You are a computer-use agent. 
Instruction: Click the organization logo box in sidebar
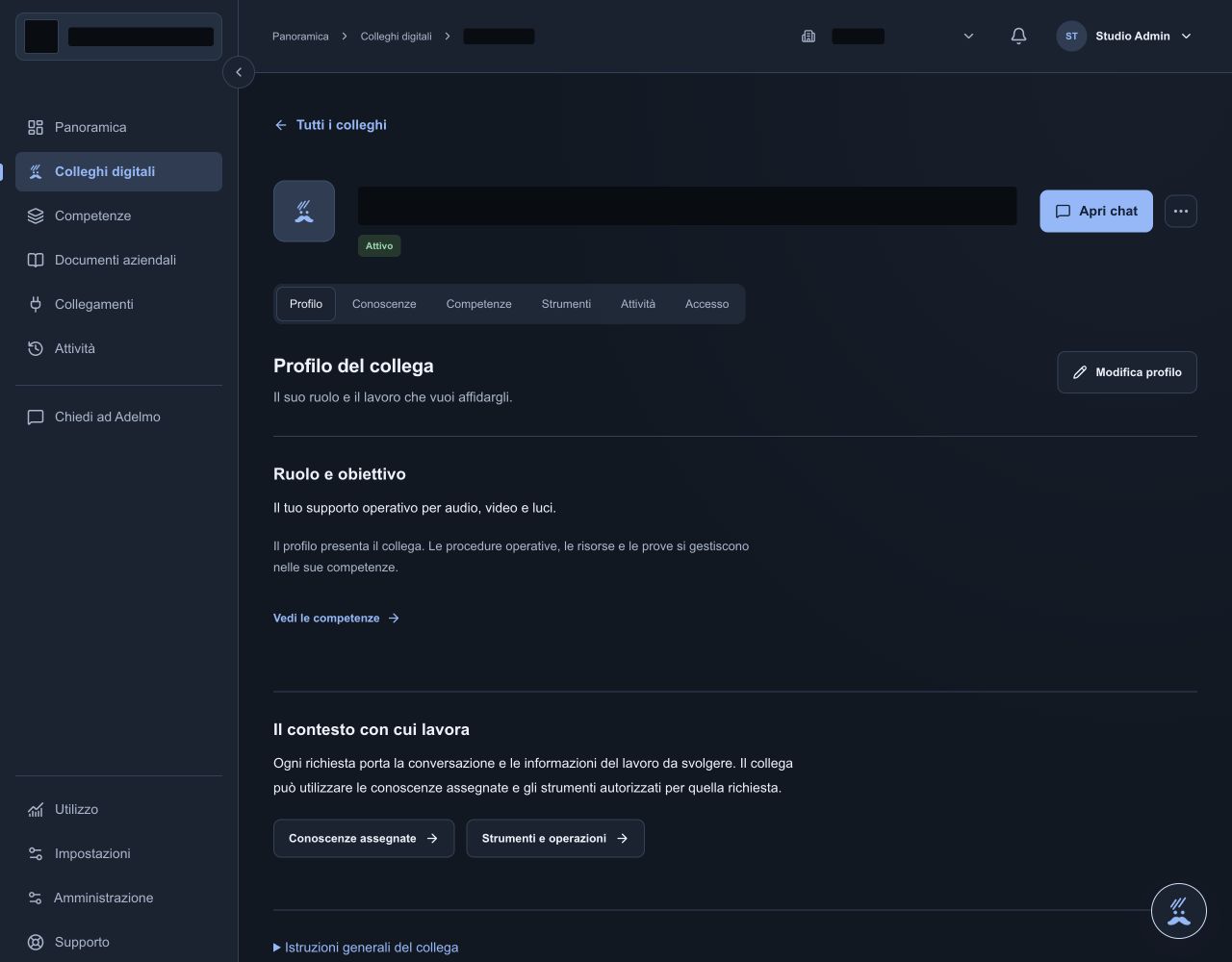pos(41,37)
